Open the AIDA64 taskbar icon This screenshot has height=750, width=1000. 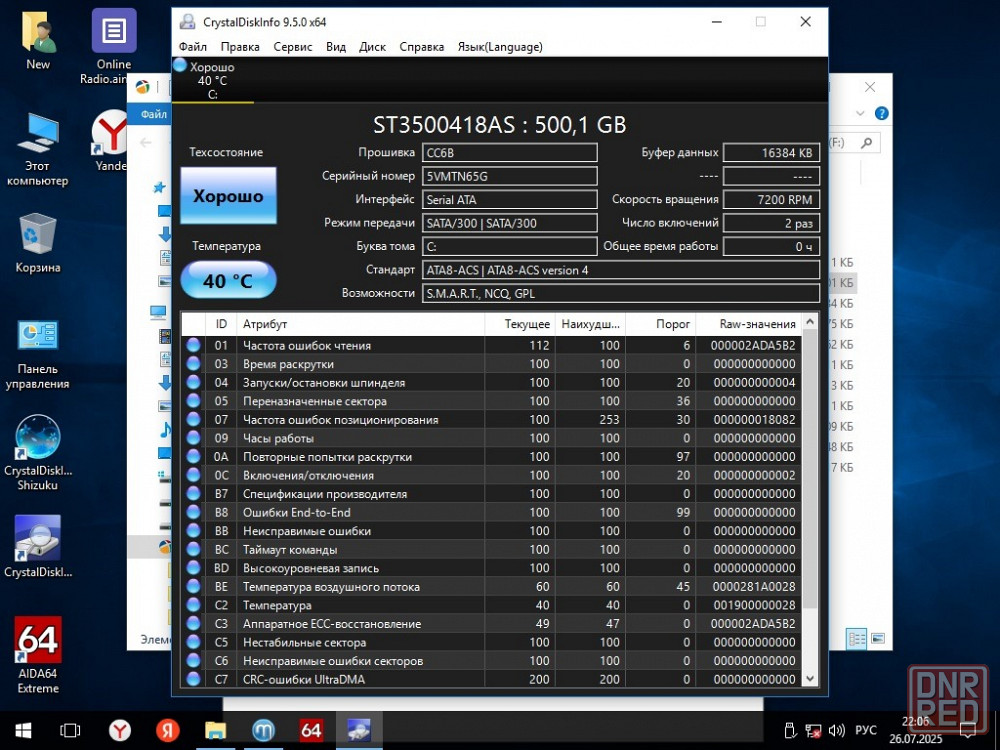[x=311, y=730]
